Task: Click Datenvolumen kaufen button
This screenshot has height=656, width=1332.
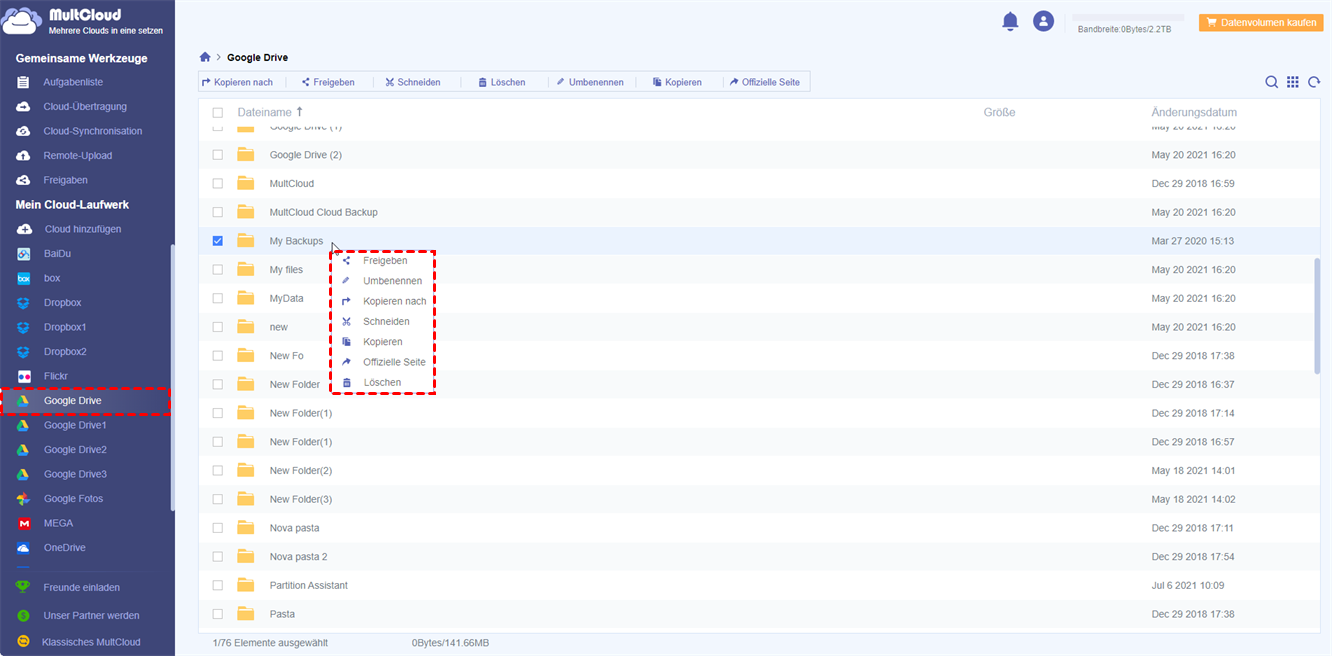Action: pyautogui.click(x=1261, y=22)
